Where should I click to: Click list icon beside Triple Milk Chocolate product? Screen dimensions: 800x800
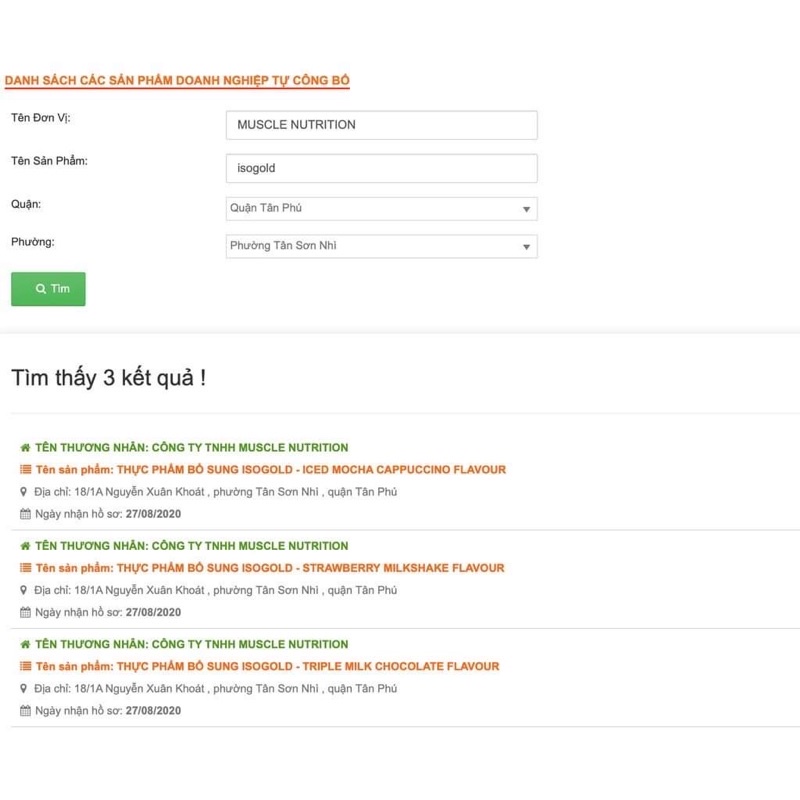click(x=25, y=666)
